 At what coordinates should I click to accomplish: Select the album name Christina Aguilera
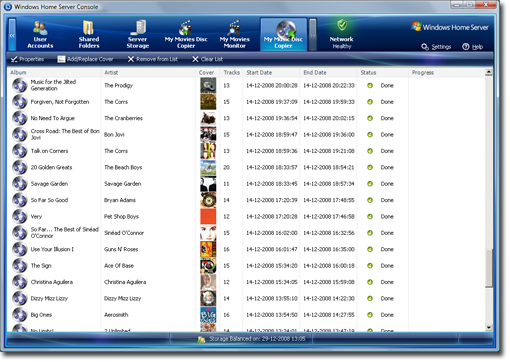[x=52, y=282]
